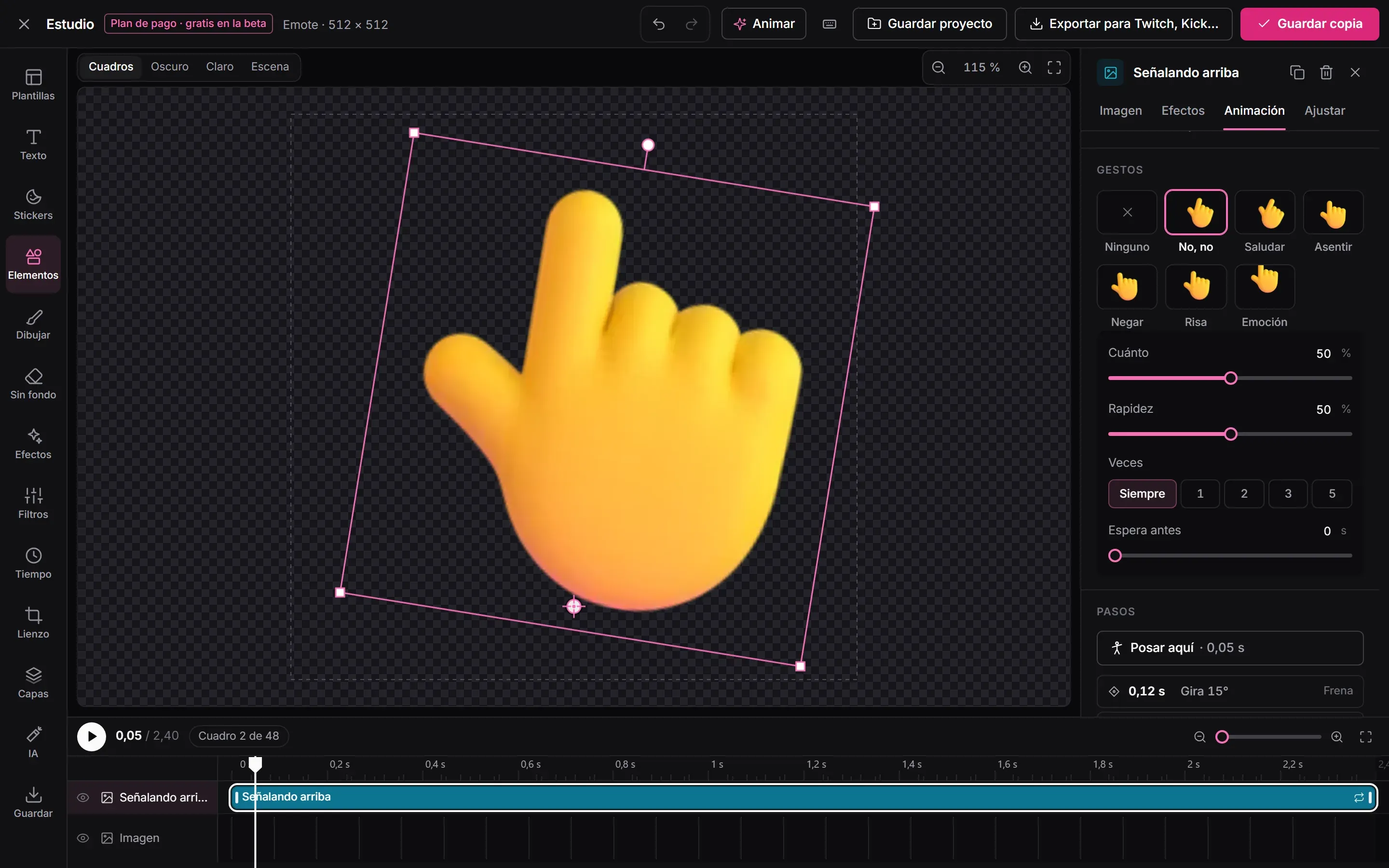Zoom in the timeline

coord(1337,736)
